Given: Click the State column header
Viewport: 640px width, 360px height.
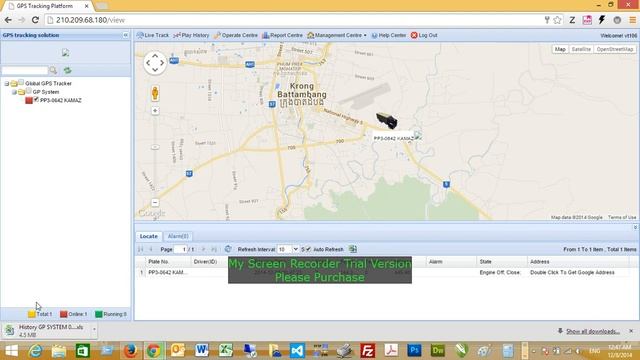Looking at the screenshot, I should [x=502, y=262].
